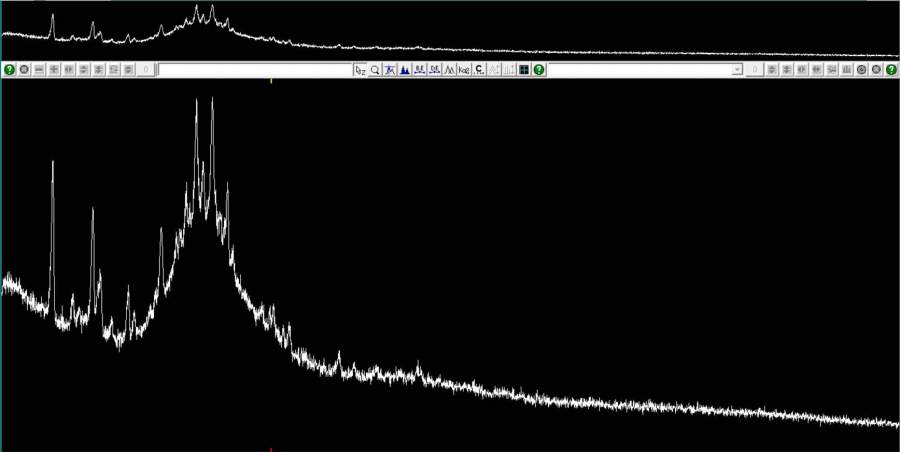Select the magnifier zoom tool
The image size is (900, 452).
click(x=375, y=70)
